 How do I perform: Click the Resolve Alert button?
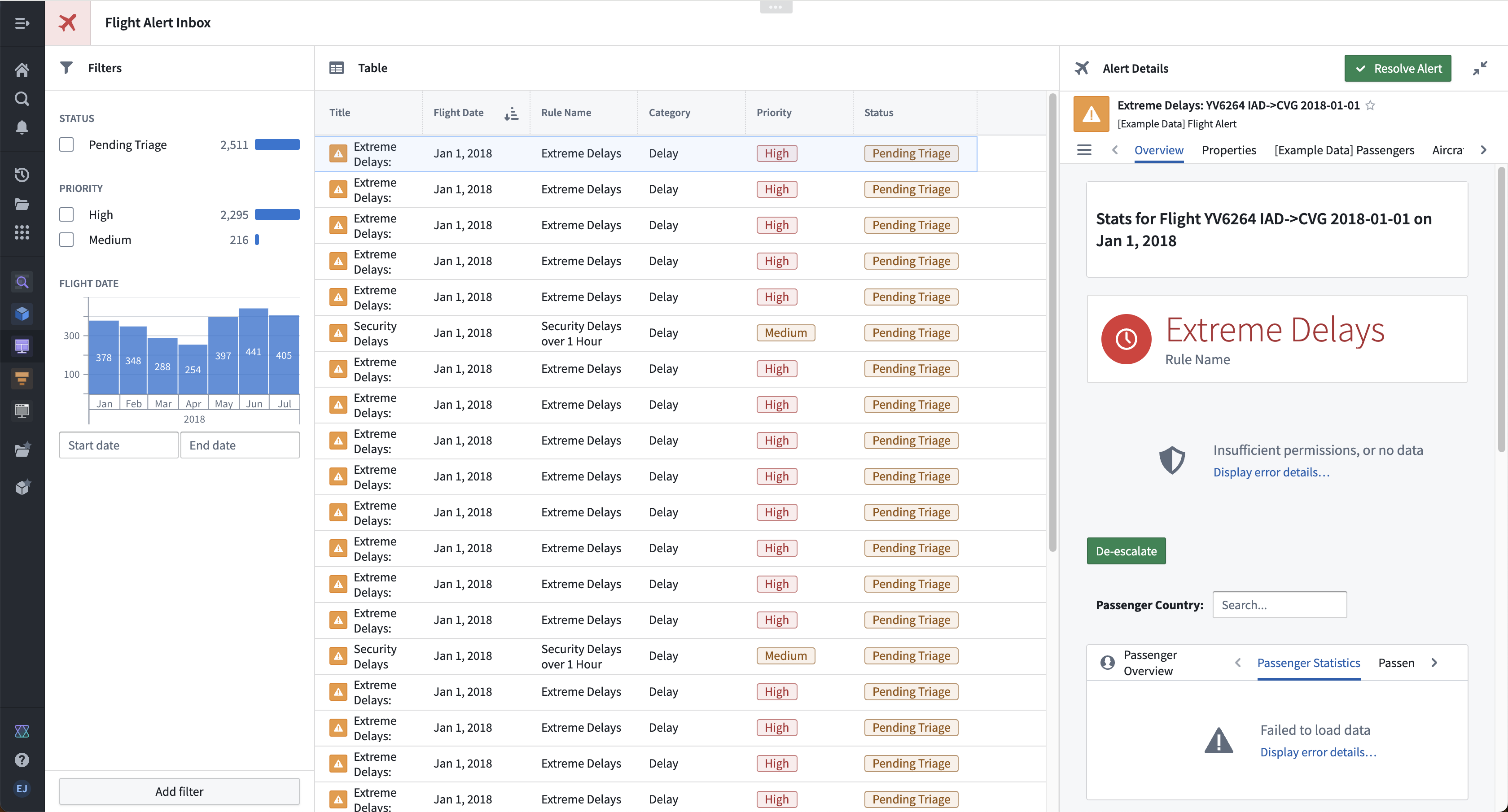coord(1397,69)
